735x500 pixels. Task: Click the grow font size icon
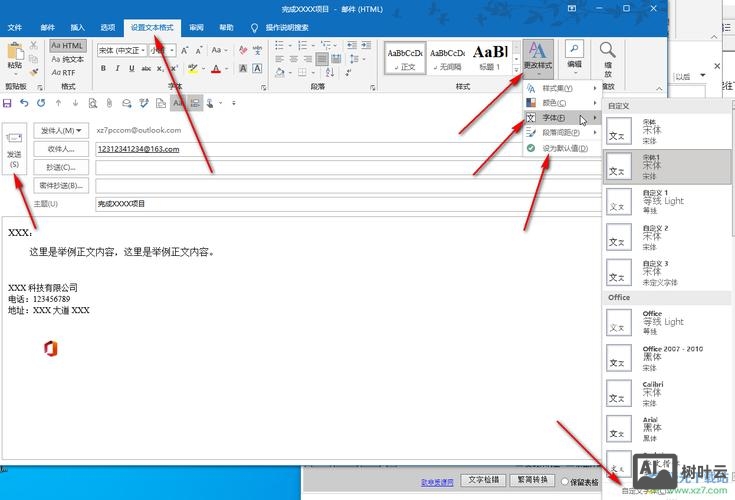(x=185, y=50)
